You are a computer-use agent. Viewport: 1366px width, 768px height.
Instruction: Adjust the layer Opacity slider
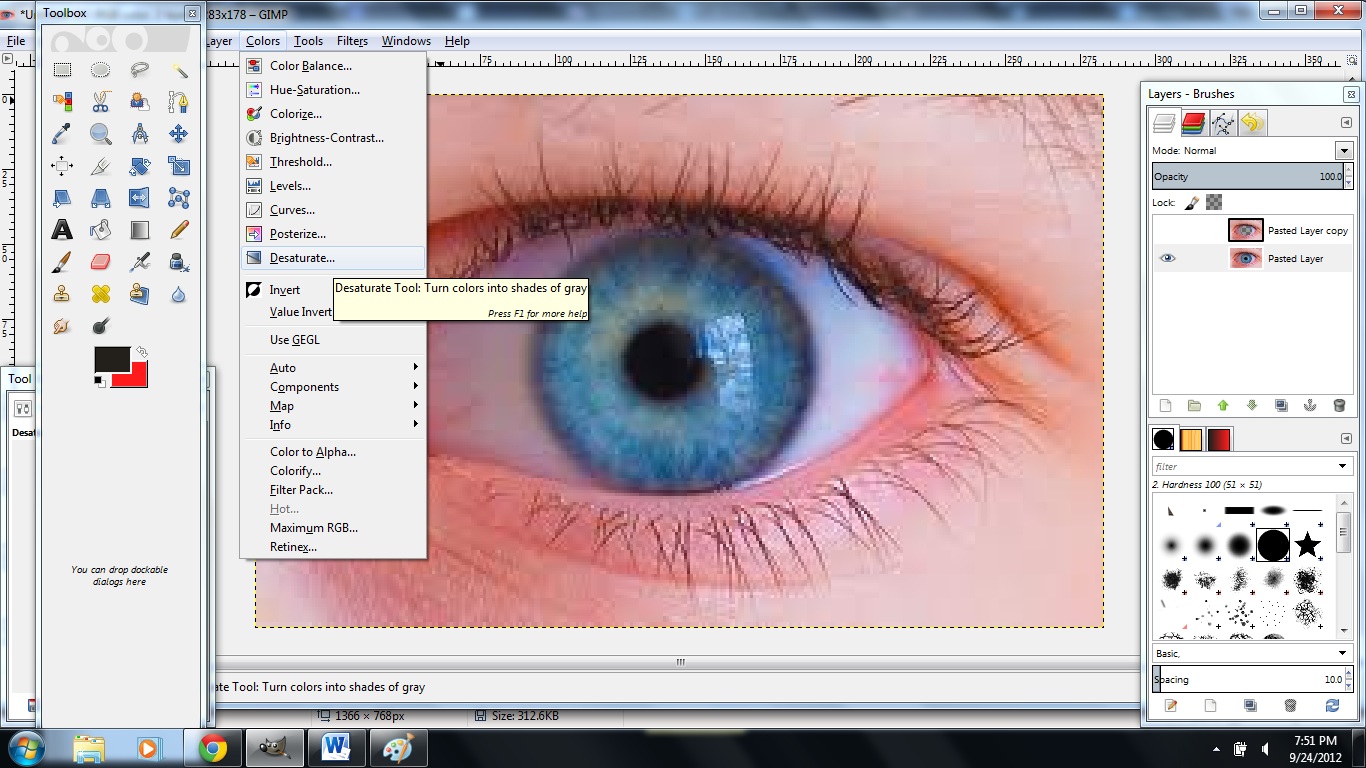tap(1248, 176)
